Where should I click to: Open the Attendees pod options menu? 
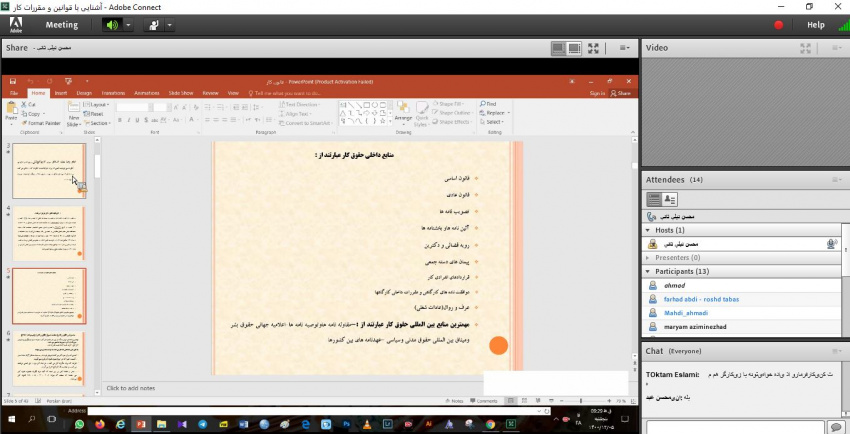click(x=832, y=180)
